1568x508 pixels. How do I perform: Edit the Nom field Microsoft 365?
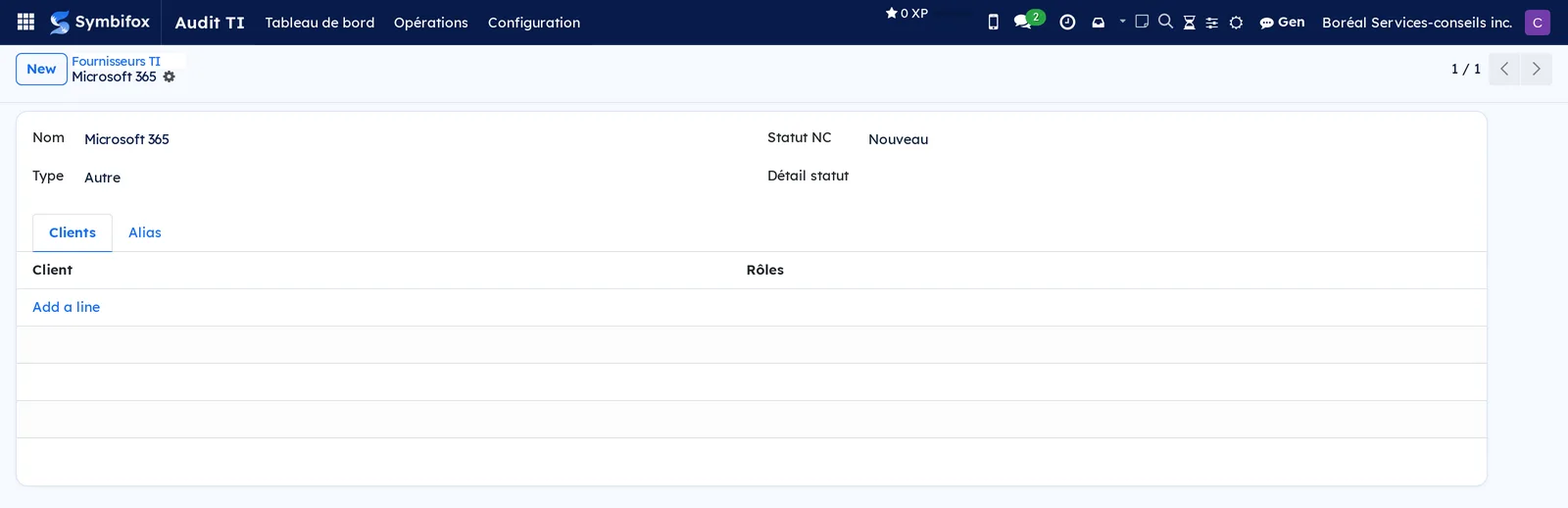(x=412, y=139)
